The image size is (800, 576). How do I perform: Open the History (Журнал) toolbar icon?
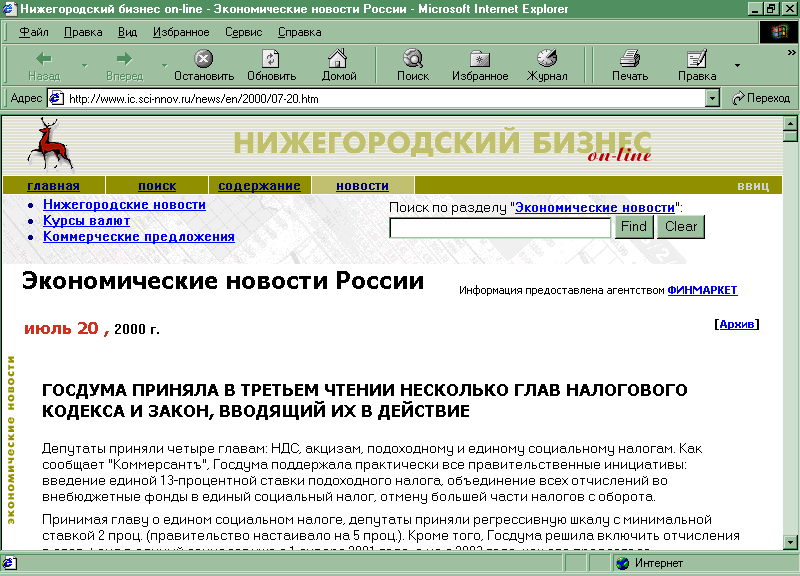tap(547, 59)
